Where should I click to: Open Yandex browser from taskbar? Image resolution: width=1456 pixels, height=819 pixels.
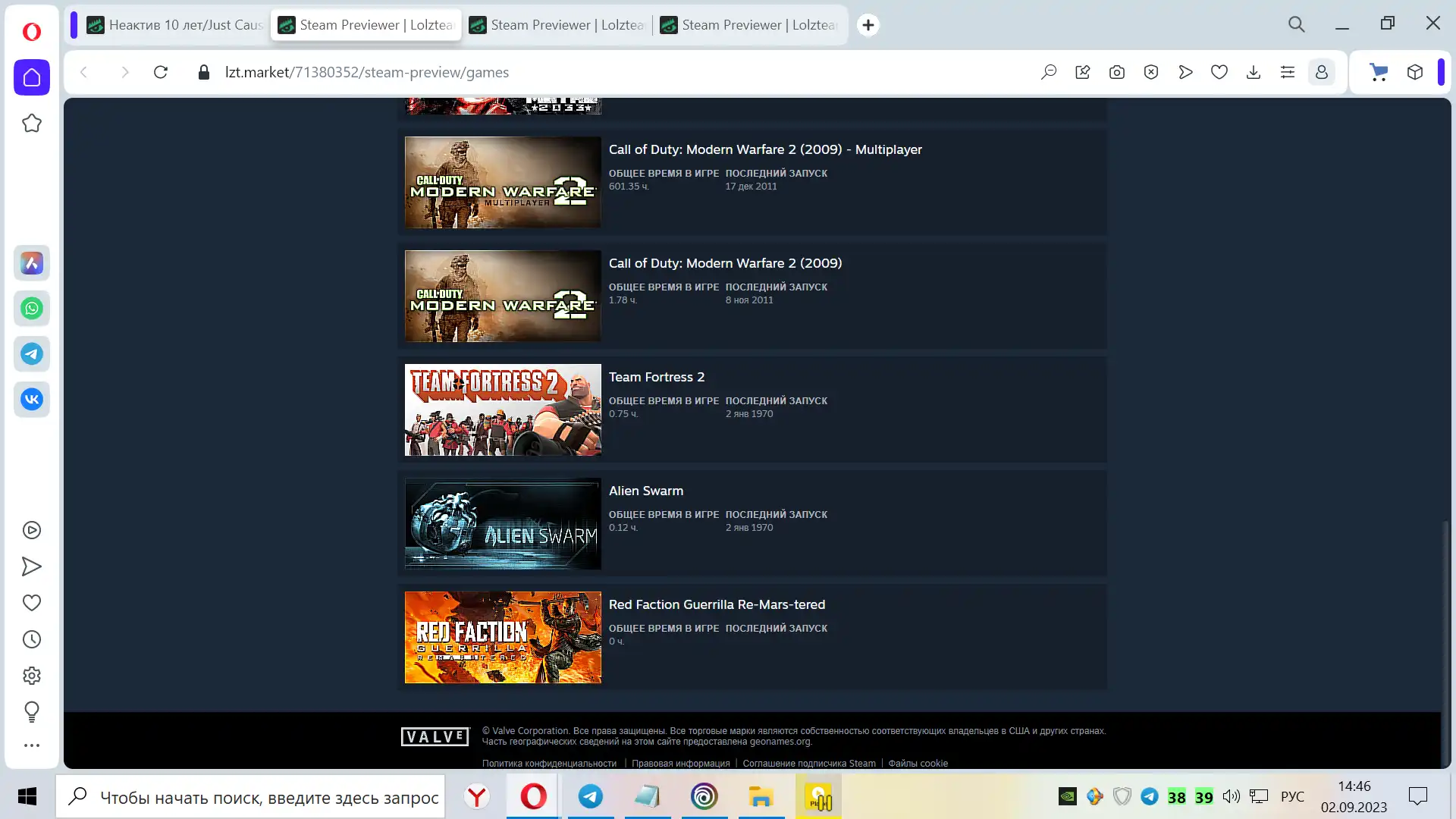click(476, 797)
